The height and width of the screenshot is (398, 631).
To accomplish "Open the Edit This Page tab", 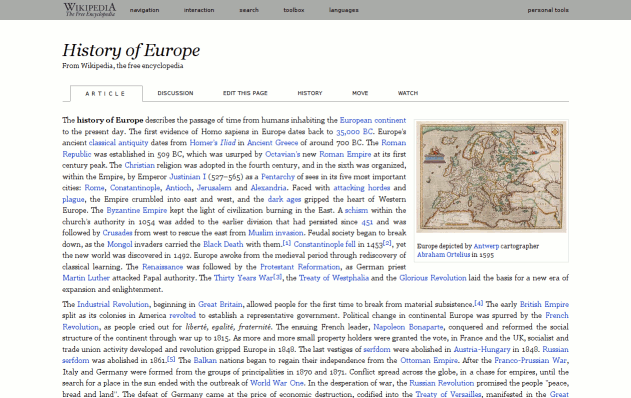I will point(245,93).
